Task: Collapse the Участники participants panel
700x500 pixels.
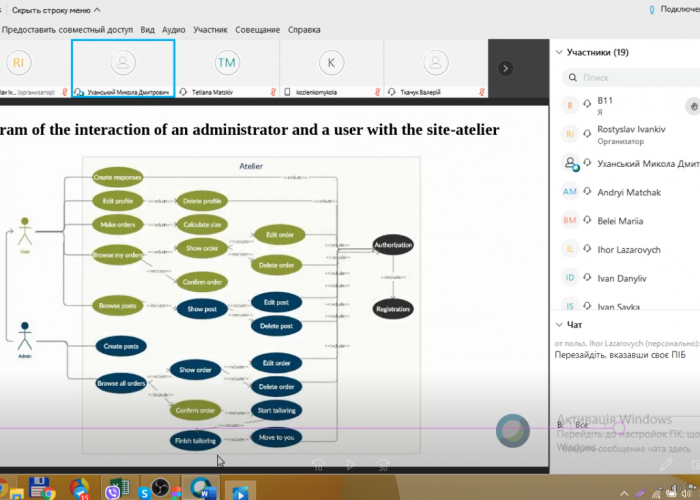Action: pyautogui.click(x=558, y=52)
